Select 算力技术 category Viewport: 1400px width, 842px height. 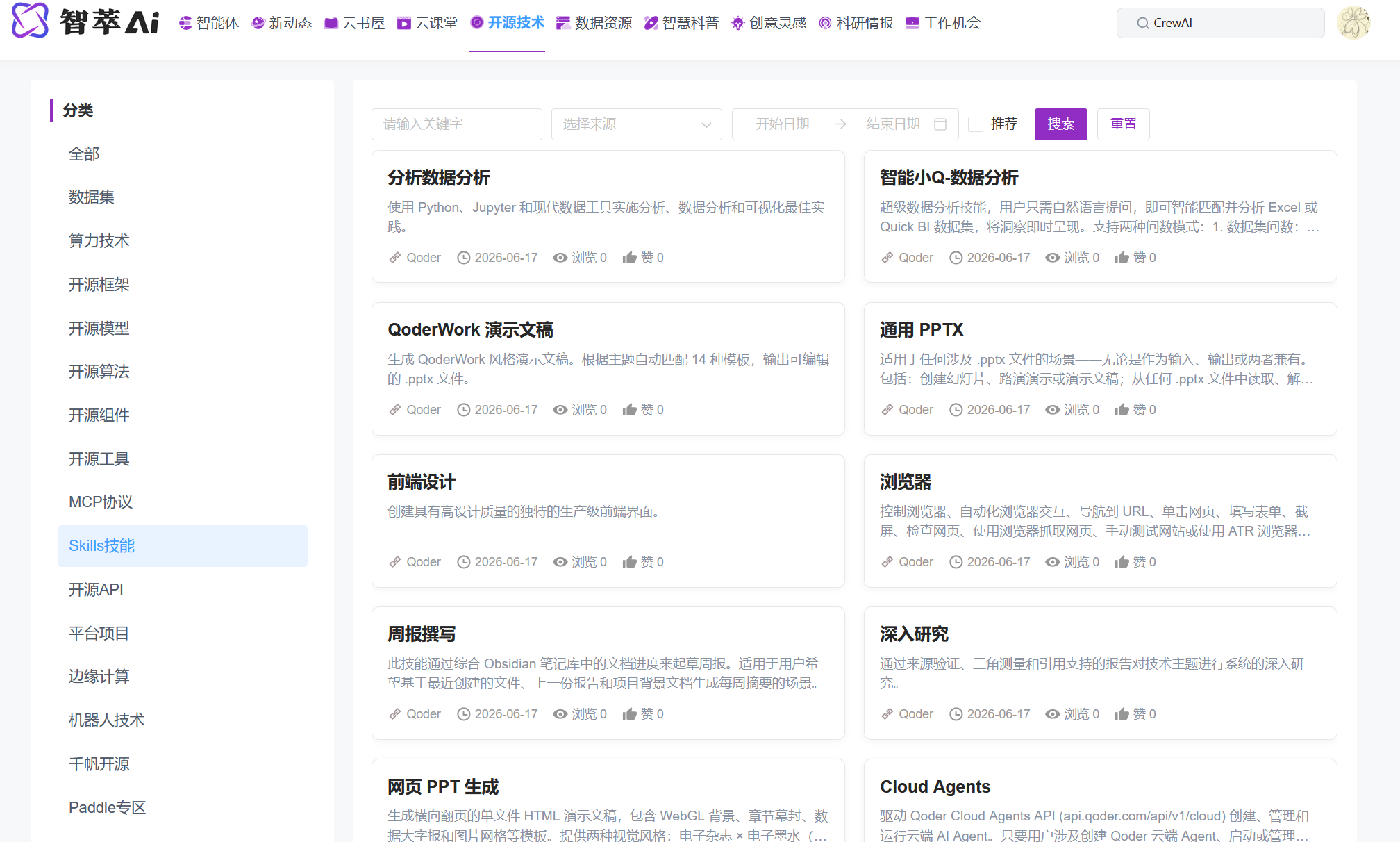183,242
